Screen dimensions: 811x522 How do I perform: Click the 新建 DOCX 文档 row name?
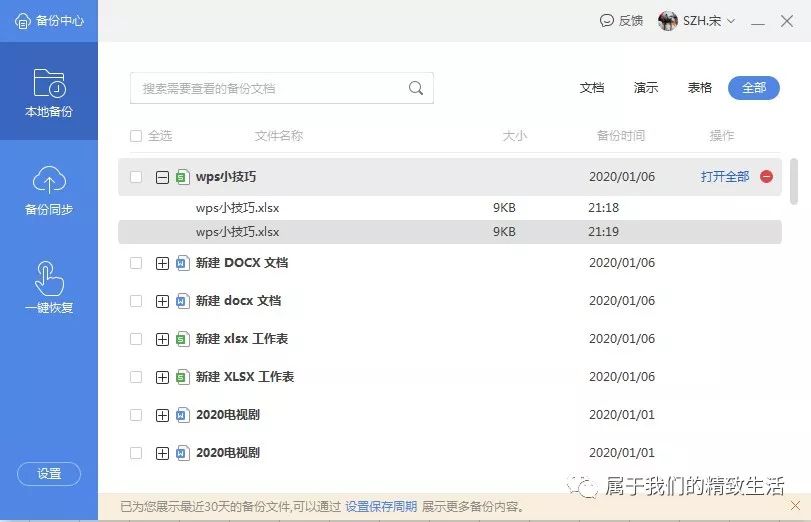(242, 263)
